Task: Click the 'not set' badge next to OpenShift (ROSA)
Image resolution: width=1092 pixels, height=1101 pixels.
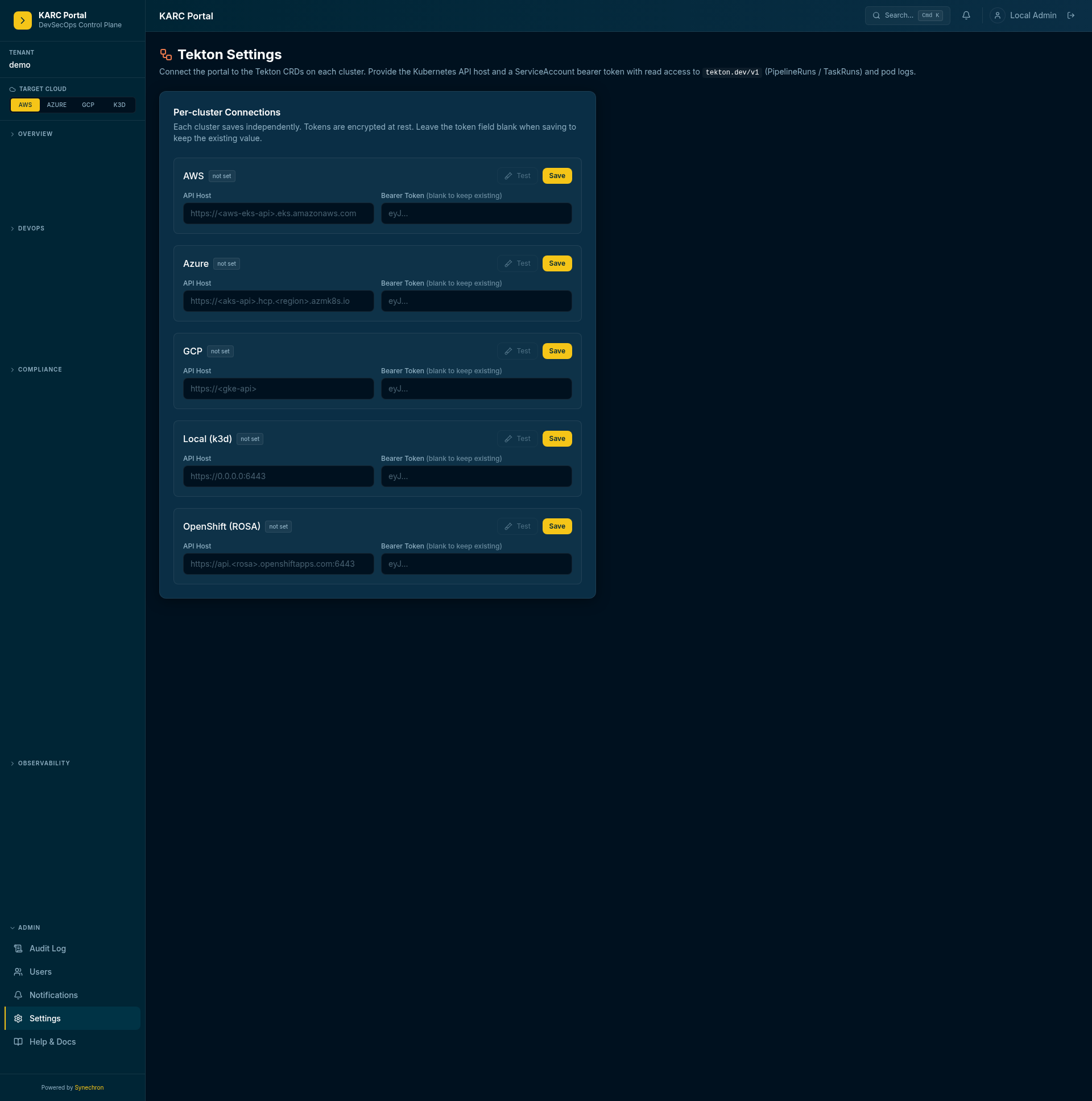Action: [278, 526]
